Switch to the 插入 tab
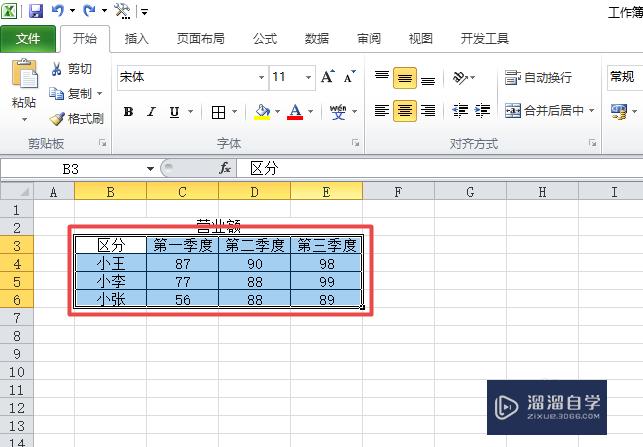Image resolution: width=643 pixels, height=447 pixels. 137,39
